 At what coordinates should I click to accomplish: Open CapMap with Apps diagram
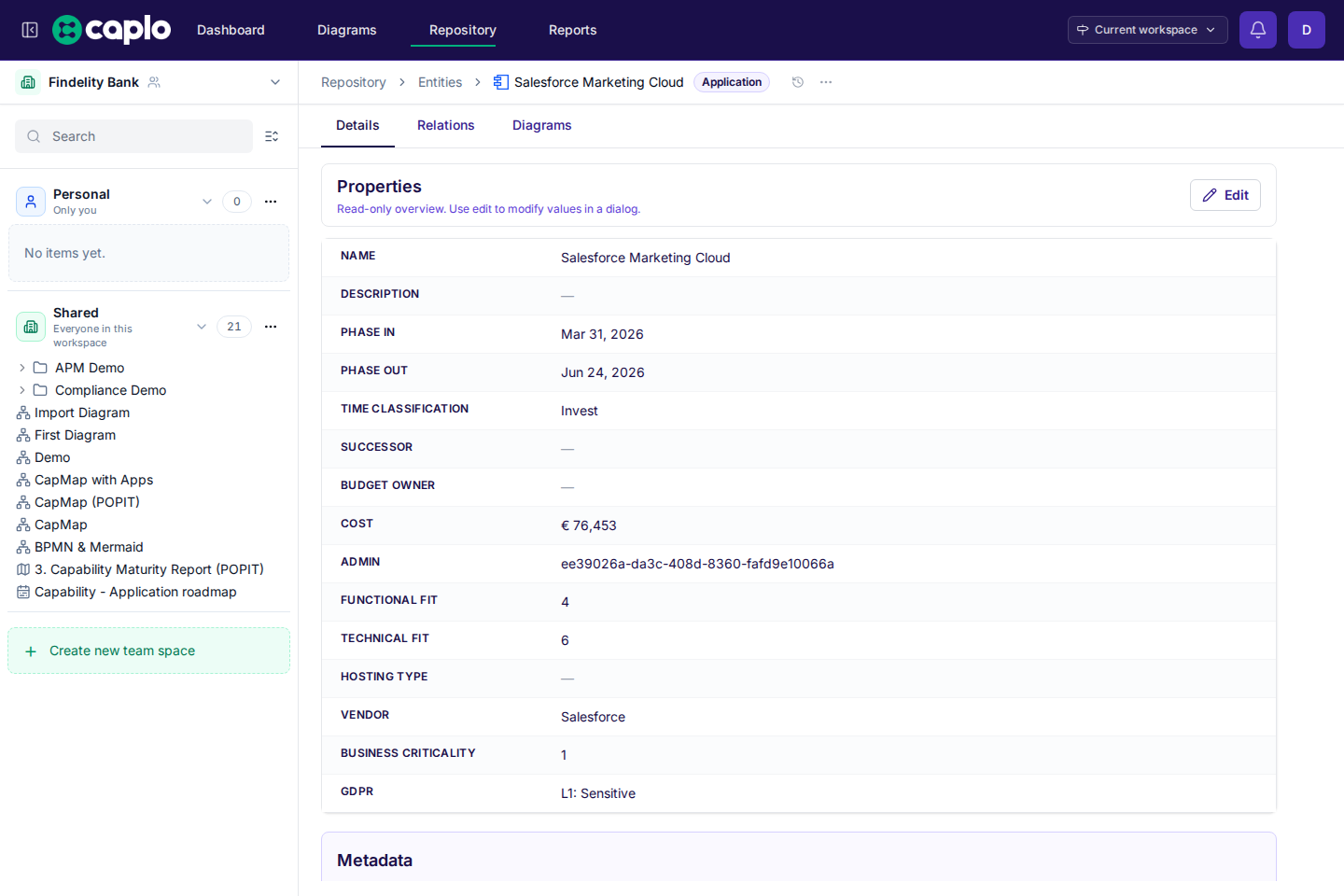94,480
